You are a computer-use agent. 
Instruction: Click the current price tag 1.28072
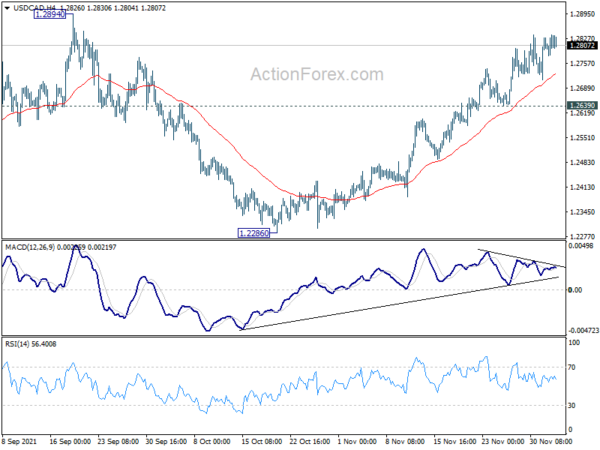tap(582, 46)
